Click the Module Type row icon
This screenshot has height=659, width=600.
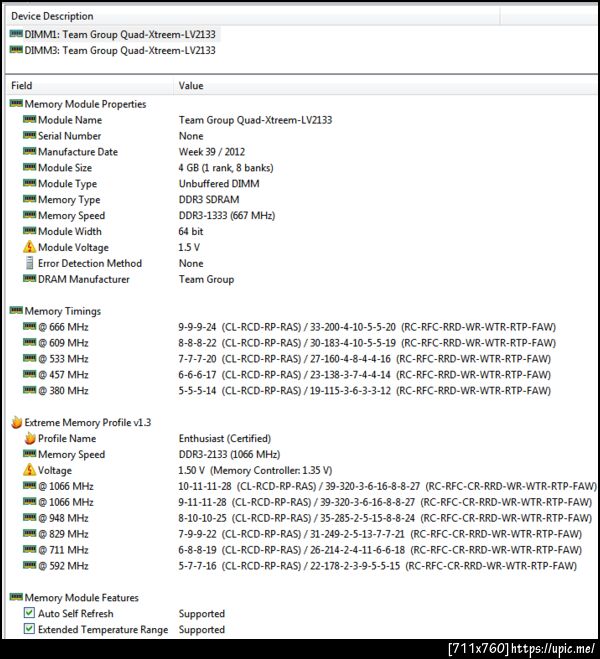pyautogui.click(x=29, y=183)
